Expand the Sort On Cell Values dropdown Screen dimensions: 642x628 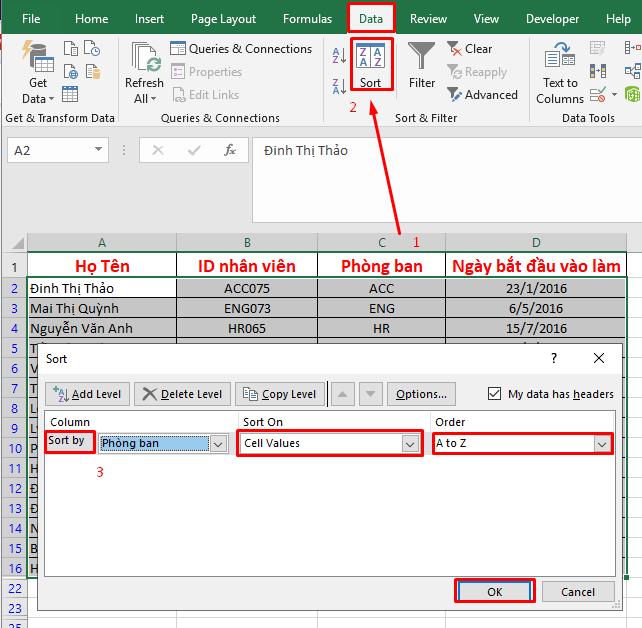(409, 443)
